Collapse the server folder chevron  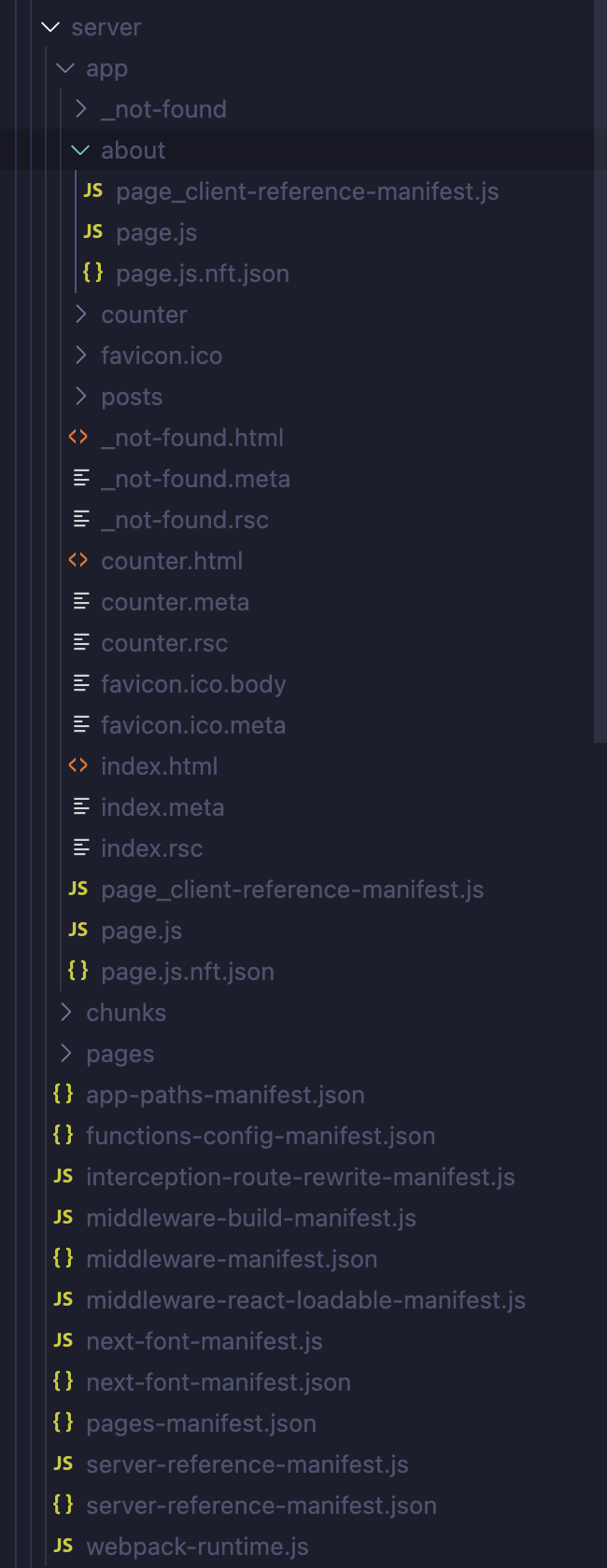(x=50, y=27)
